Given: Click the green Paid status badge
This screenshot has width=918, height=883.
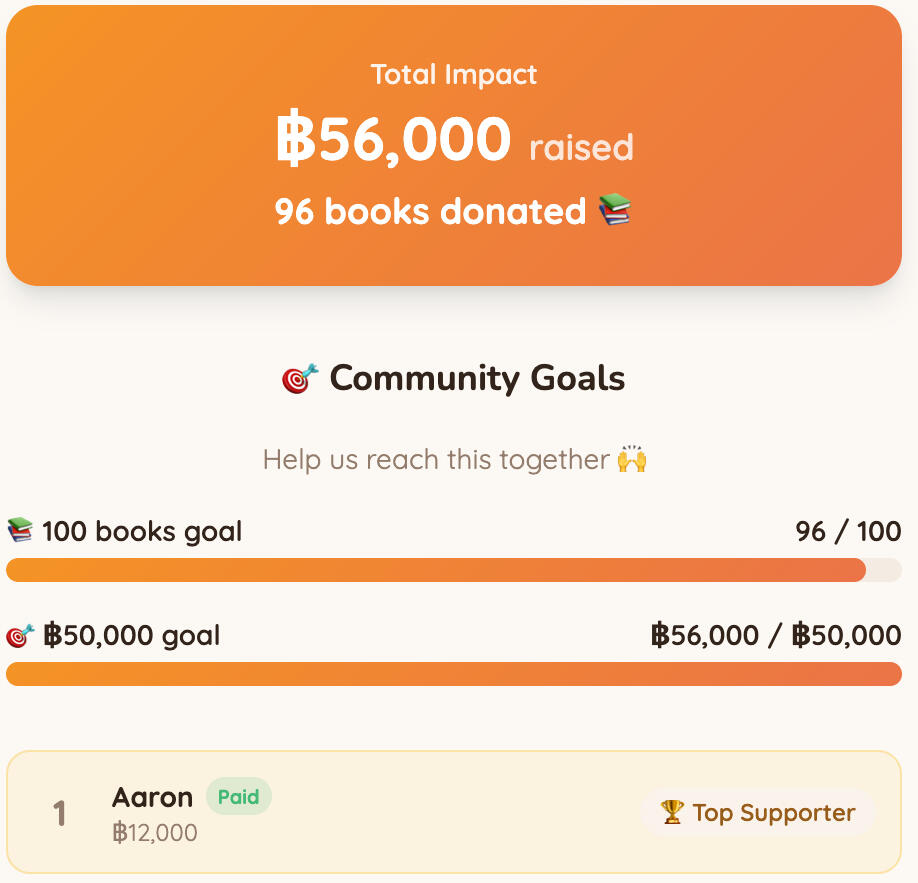Looking at the screenshot, I should click(x=238, y=796).
